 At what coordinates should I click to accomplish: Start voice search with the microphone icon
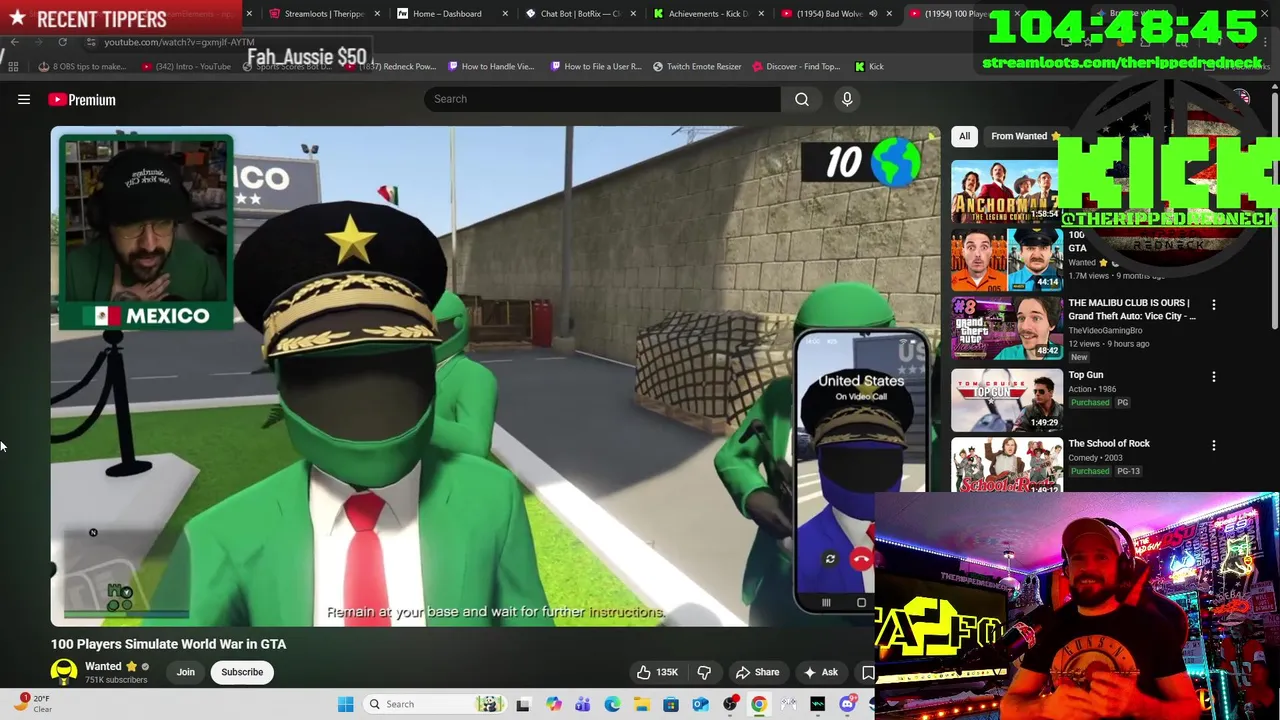[847, 99]
